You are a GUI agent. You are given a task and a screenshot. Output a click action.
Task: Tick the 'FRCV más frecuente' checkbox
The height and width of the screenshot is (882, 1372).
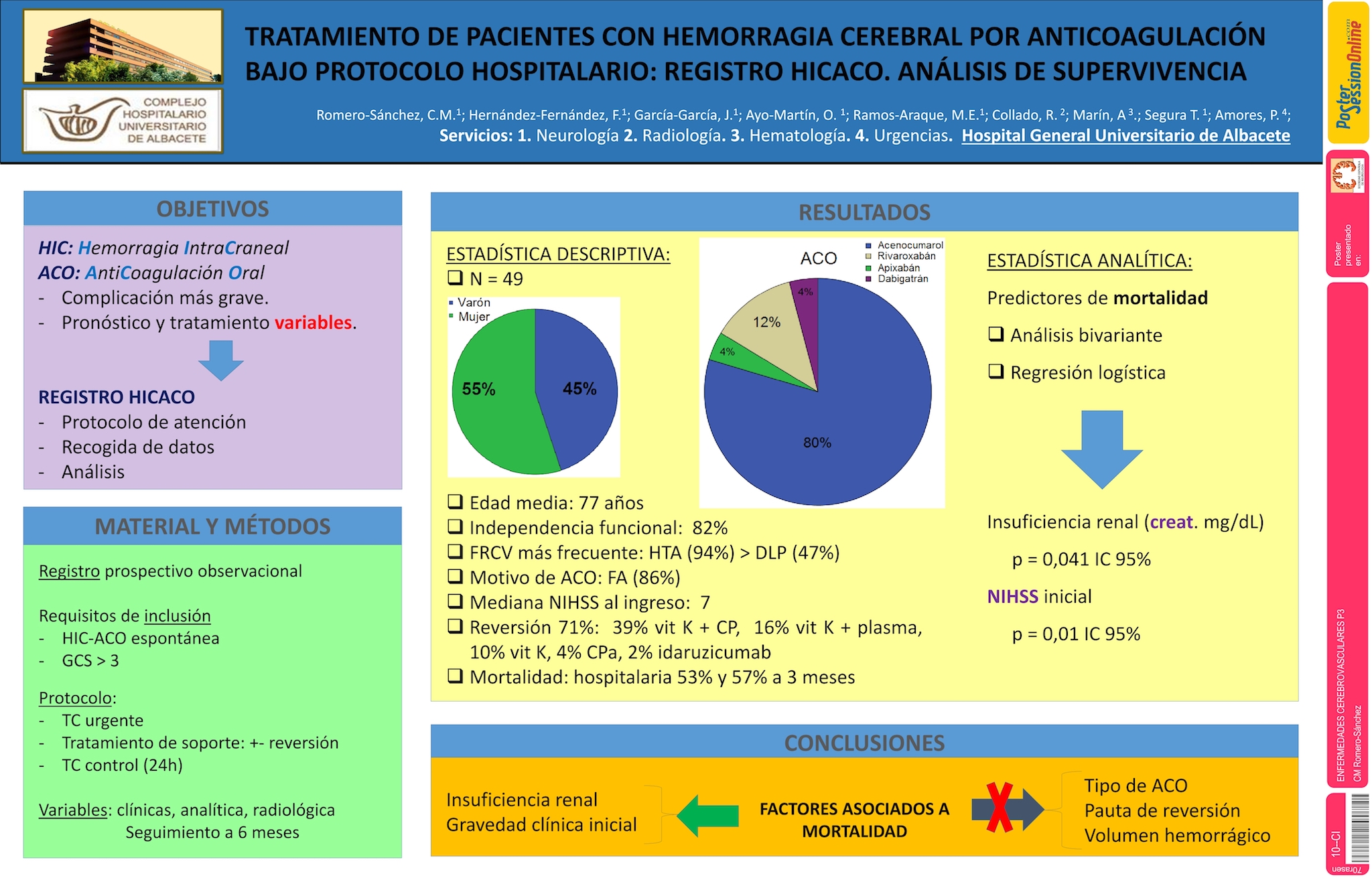(456, 551)
